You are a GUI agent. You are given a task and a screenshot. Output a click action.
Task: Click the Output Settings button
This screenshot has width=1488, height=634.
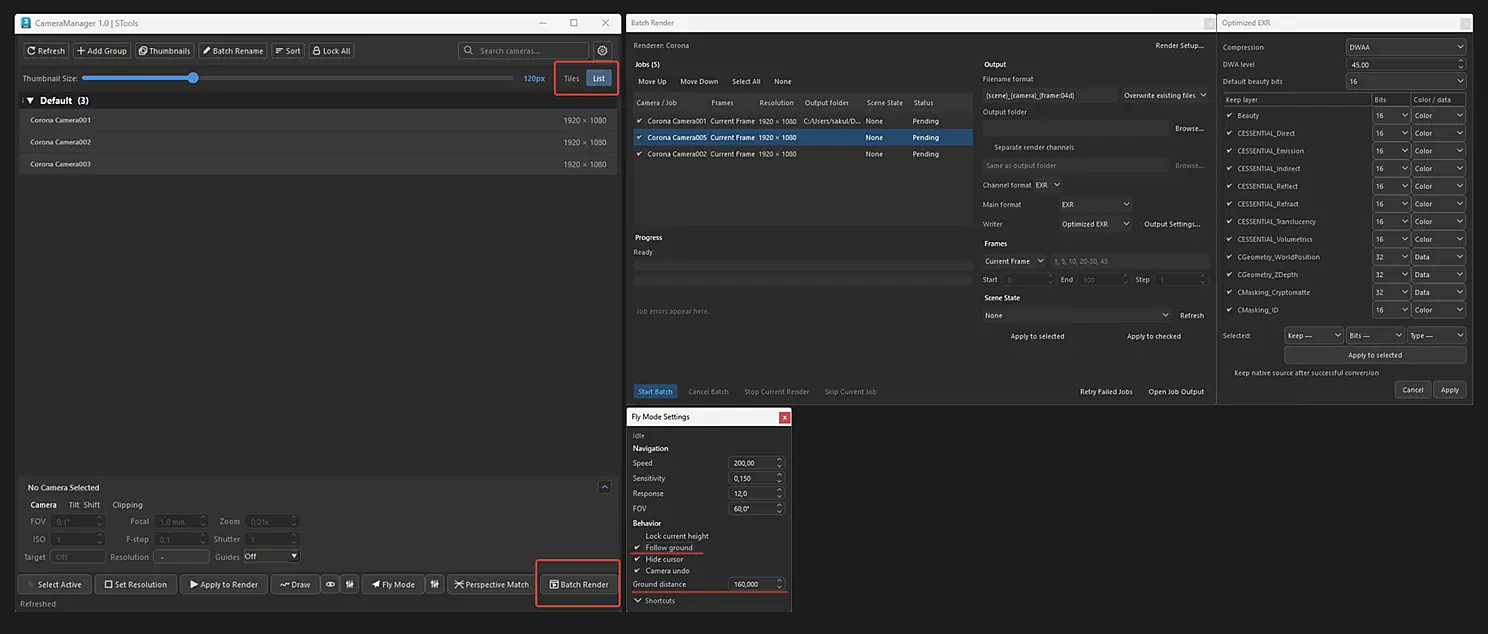click(x=1172, y=224)
